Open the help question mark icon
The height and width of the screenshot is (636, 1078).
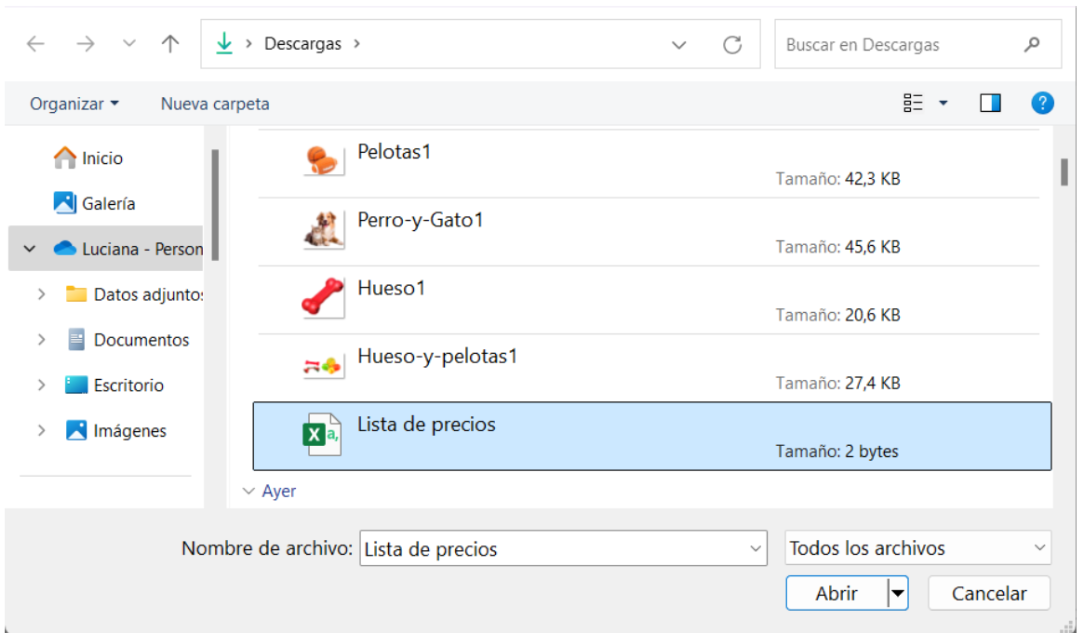(x=1042, y=103)
